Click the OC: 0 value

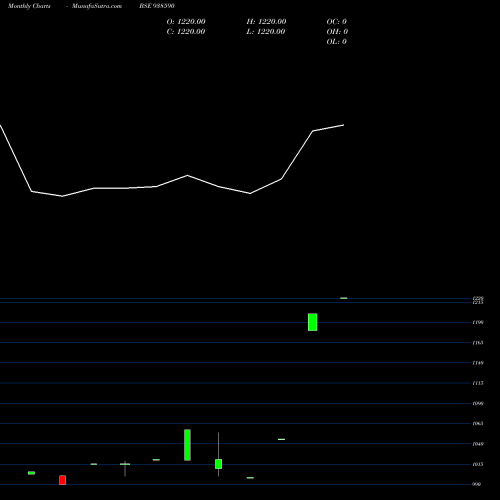(337, 22)
